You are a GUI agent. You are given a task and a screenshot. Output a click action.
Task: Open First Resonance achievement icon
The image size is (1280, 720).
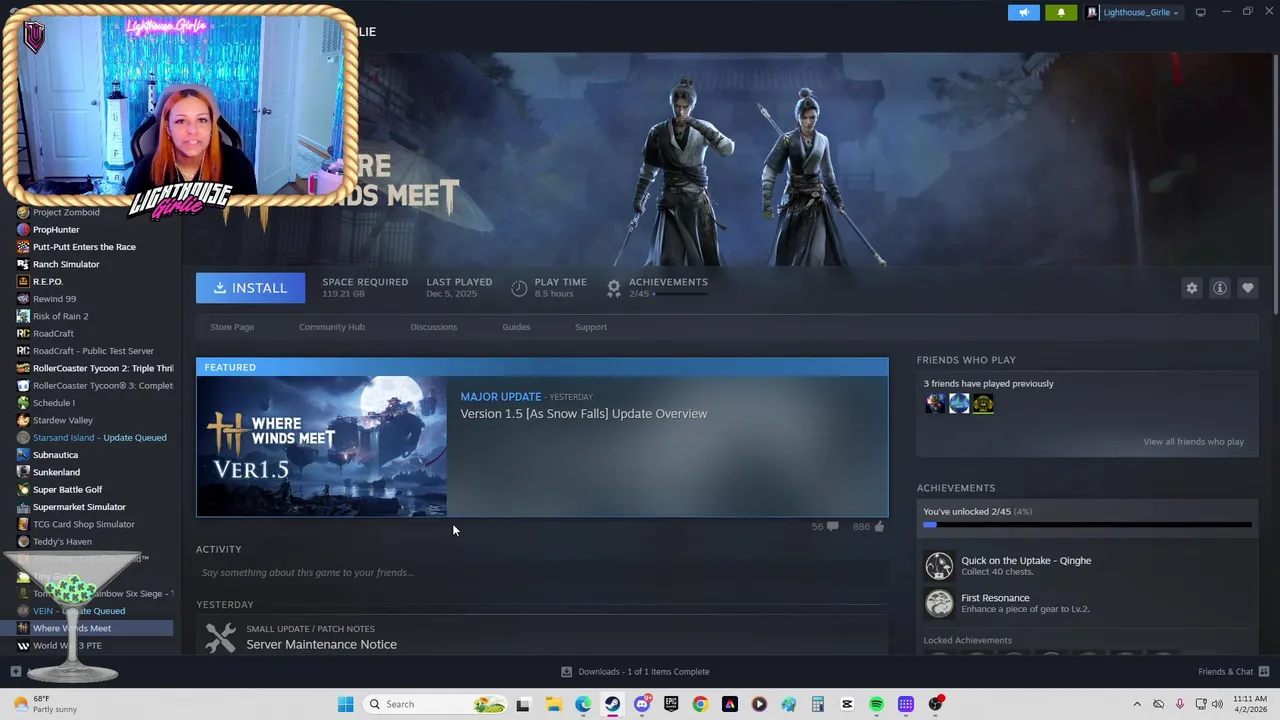939,603
